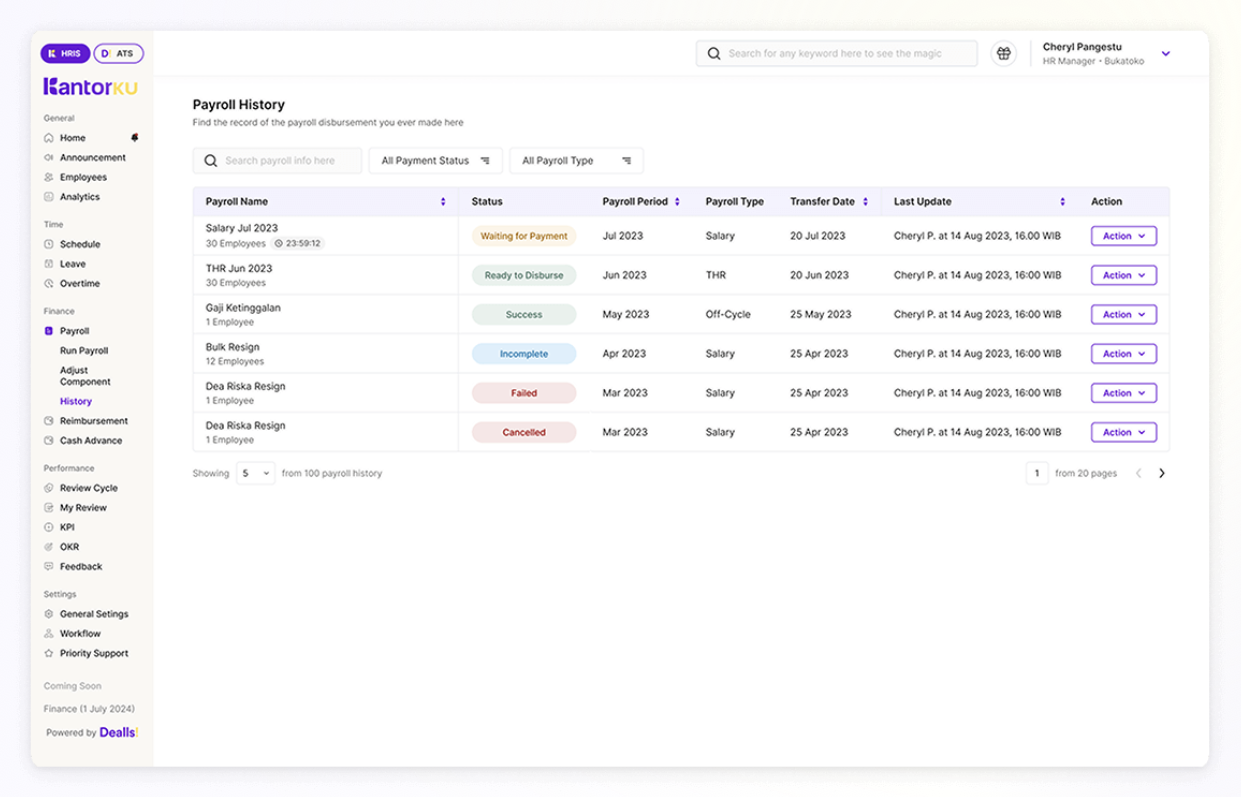Click the 25 May 2023 transfer date
The height and width of the screenshot is (797, 1241).
(821, 314)
